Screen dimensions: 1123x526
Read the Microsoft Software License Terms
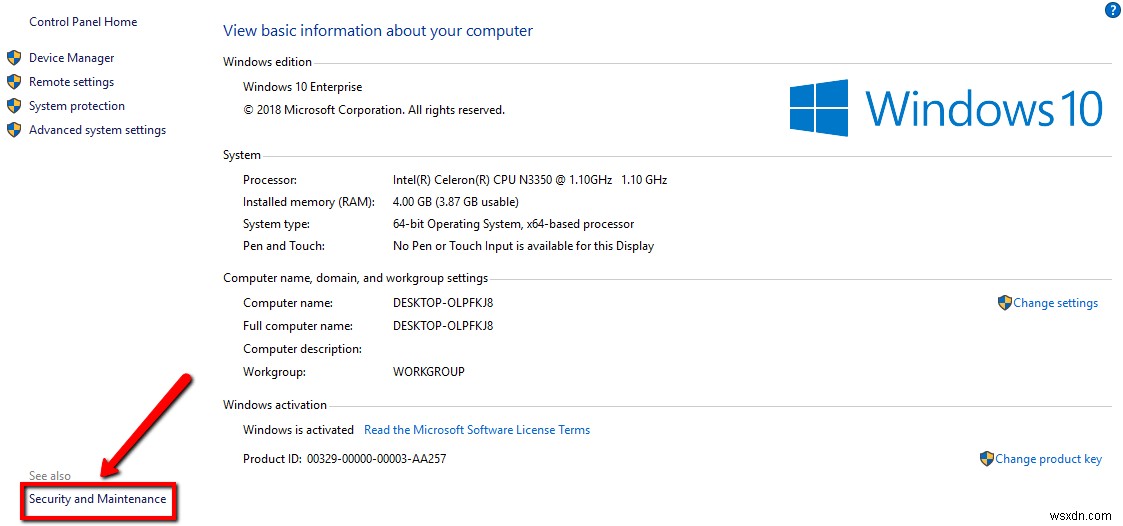click(x=477, y=430)
